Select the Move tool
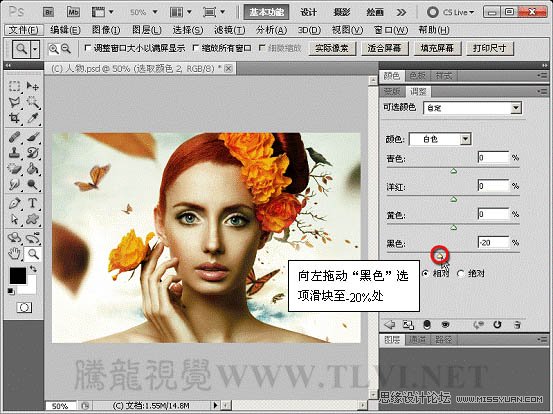The image size is (553, 414). 32,86
